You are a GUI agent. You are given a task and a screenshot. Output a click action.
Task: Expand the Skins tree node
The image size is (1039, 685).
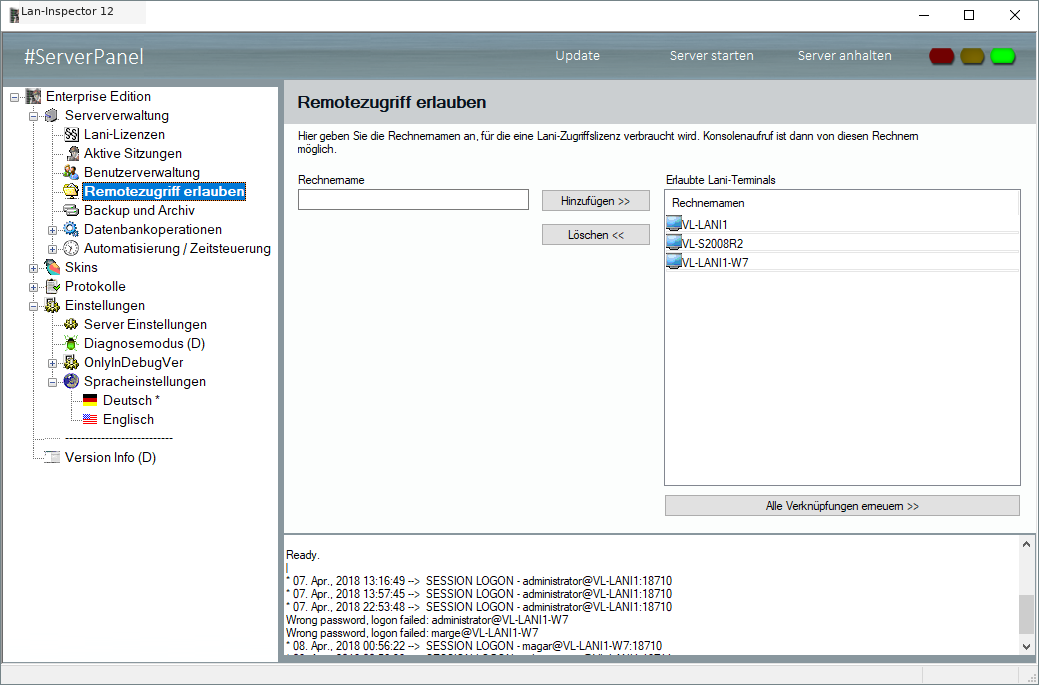[33, 268]
